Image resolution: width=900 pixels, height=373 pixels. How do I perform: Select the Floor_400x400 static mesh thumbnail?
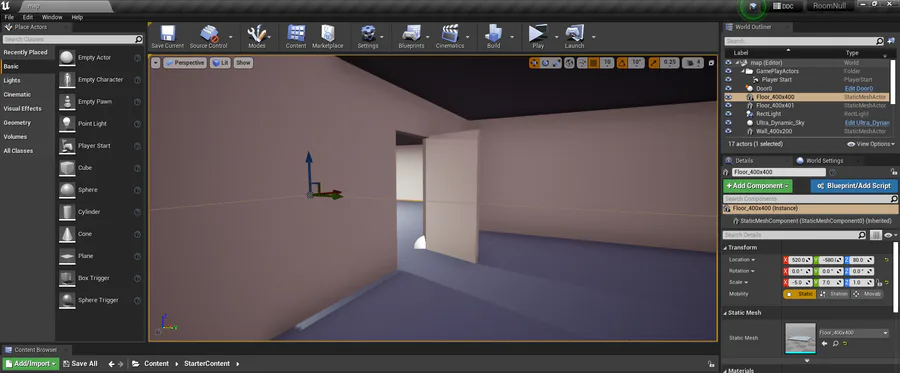click(x=800, y=338)
